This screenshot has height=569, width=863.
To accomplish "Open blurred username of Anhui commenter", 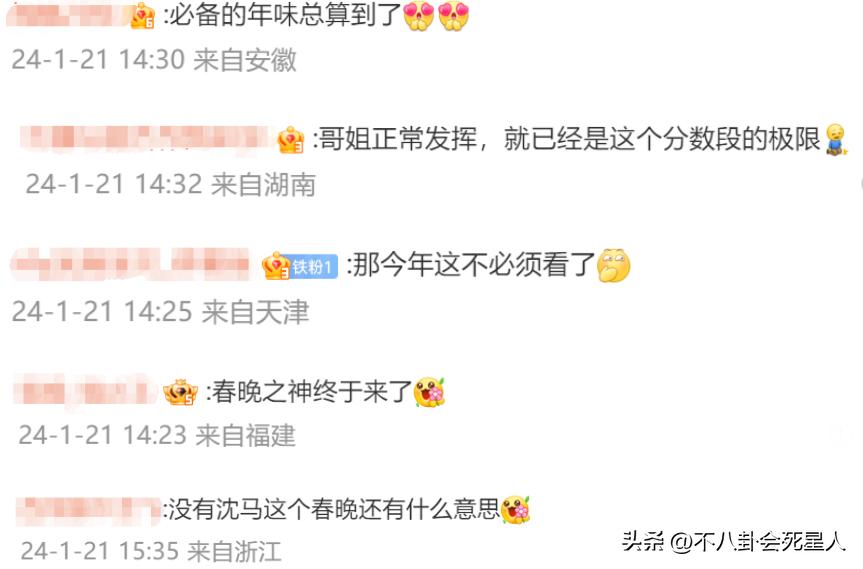I will (68, 15).
